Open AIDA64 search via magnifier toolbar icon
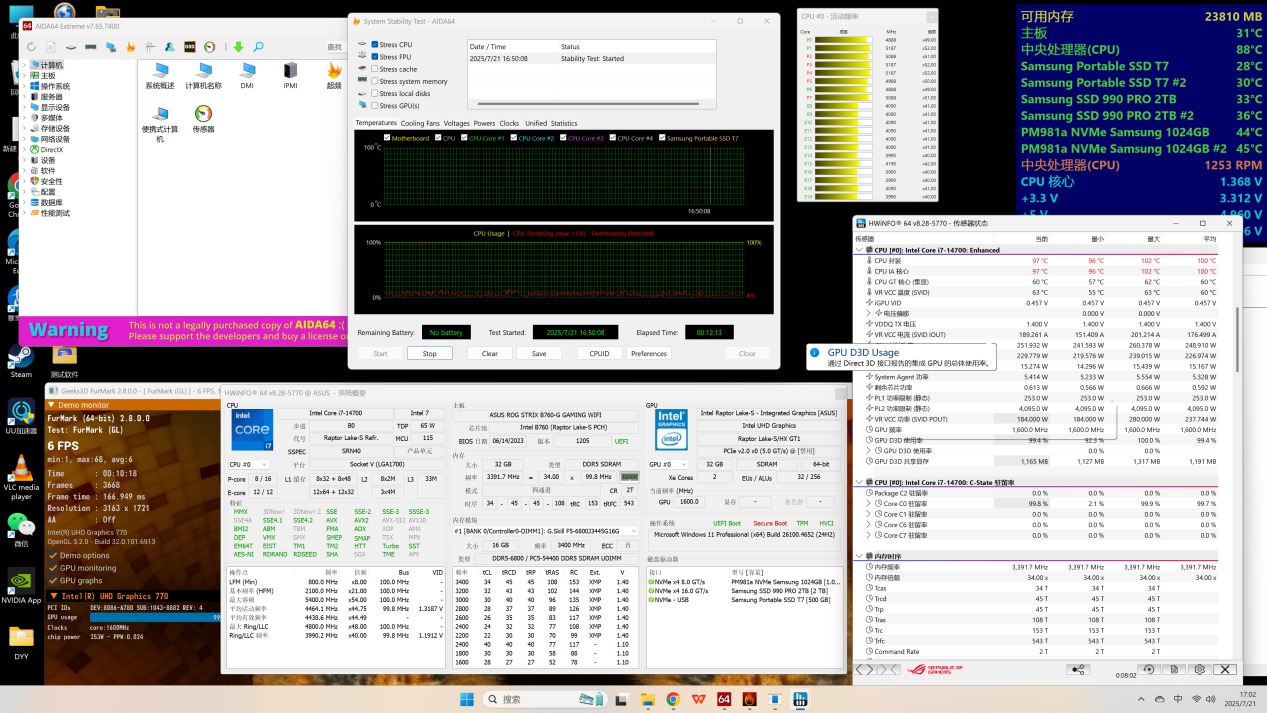Screen dimensions: 1267x713 [258, 46]
